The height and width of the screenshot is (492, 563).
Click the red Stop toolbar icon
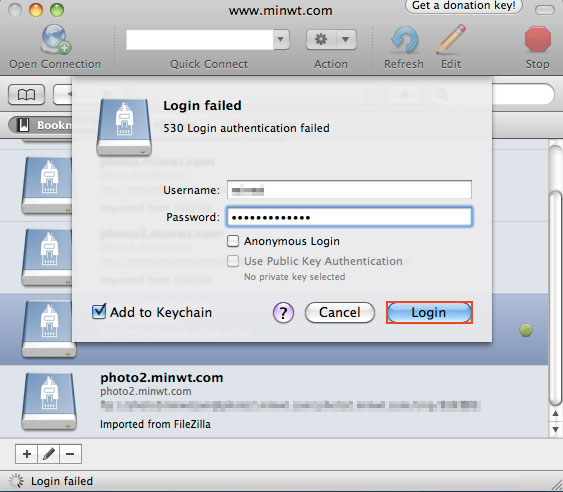[538, 39]
